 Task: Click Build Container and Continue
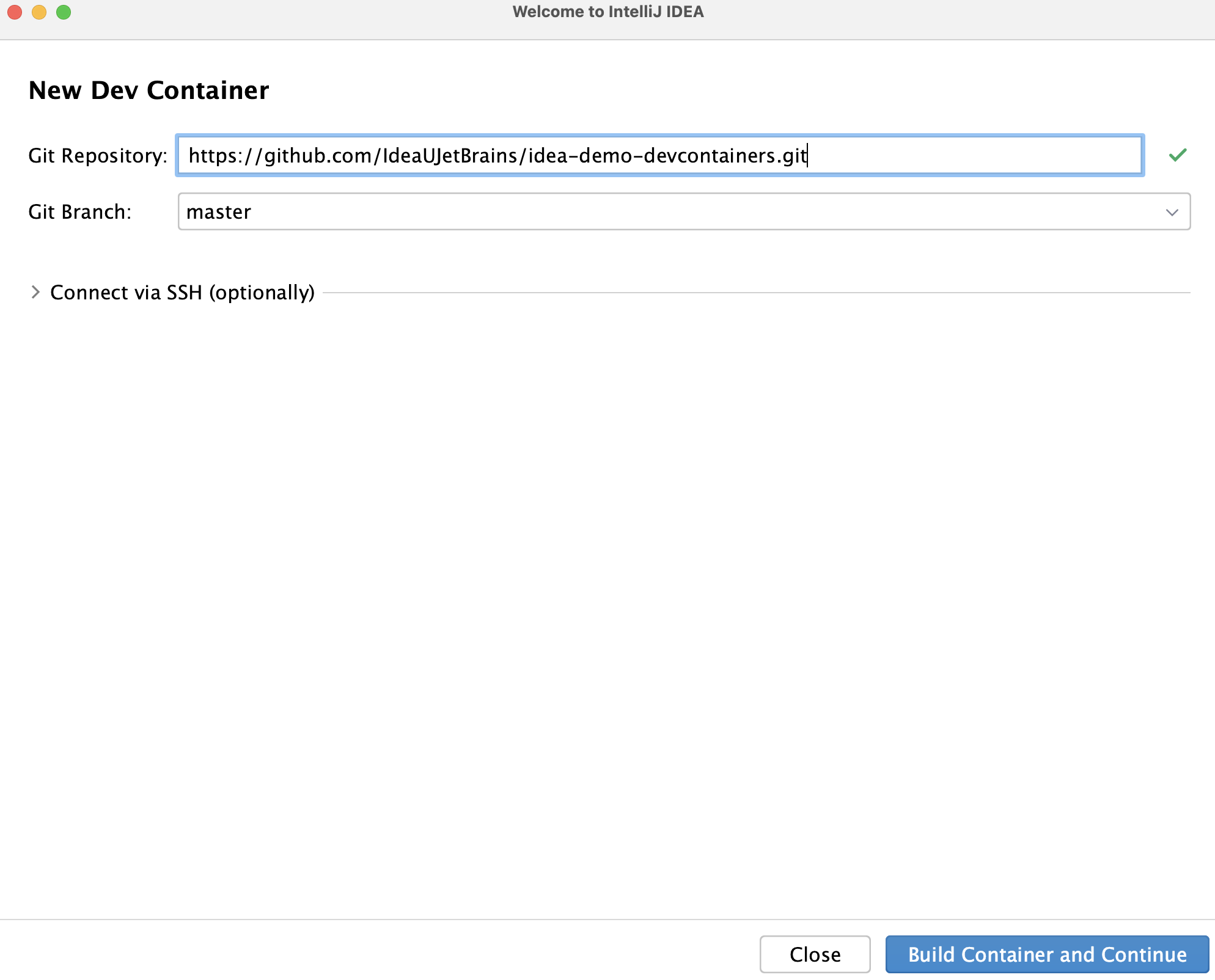pos(1047,954)
